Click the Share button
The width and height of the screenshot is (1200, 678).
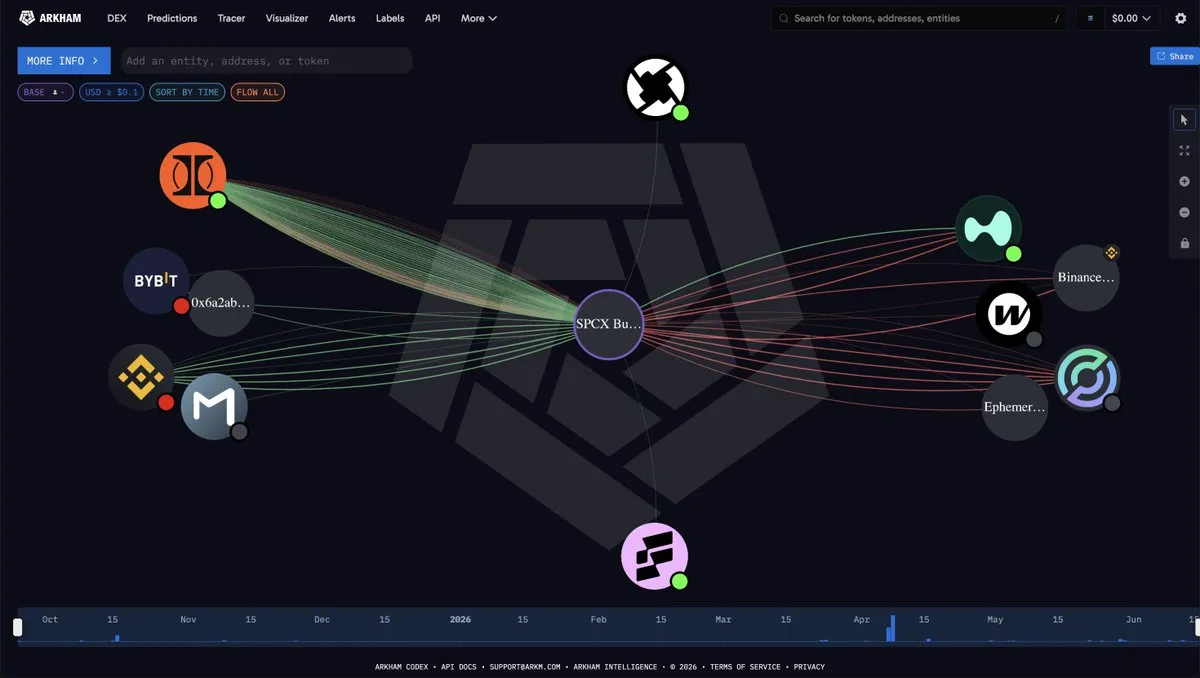click(x=1174, y=56)
